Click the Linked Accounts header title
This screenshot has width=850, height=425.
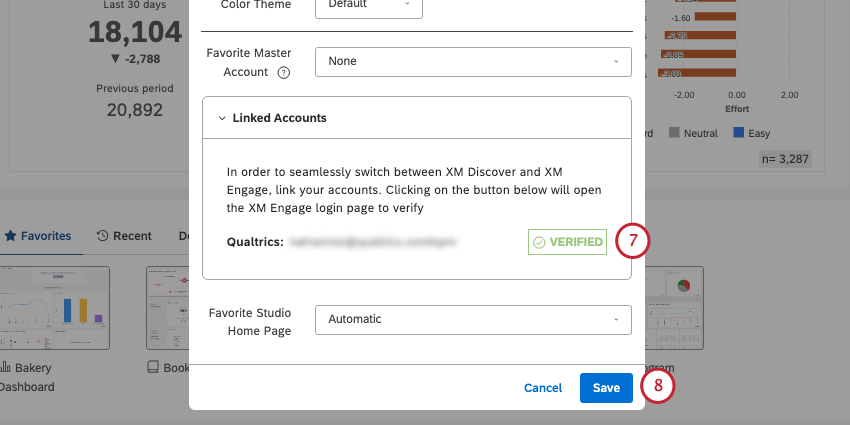(x=279, y=118)
